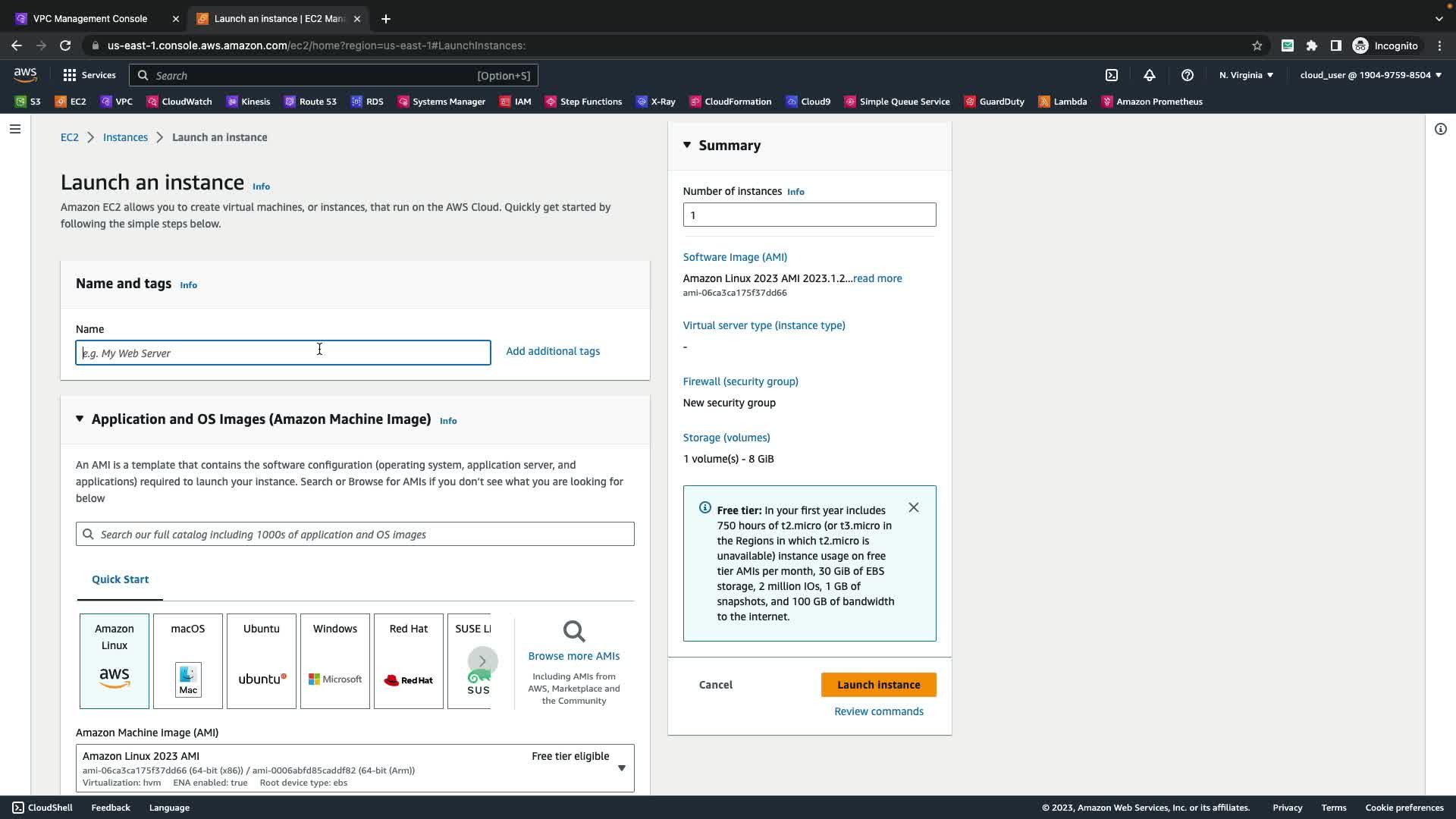Select the Windows AMI tile
Image resolution: width=1456 pixels, height=819 pixels.
click(335, 661)
